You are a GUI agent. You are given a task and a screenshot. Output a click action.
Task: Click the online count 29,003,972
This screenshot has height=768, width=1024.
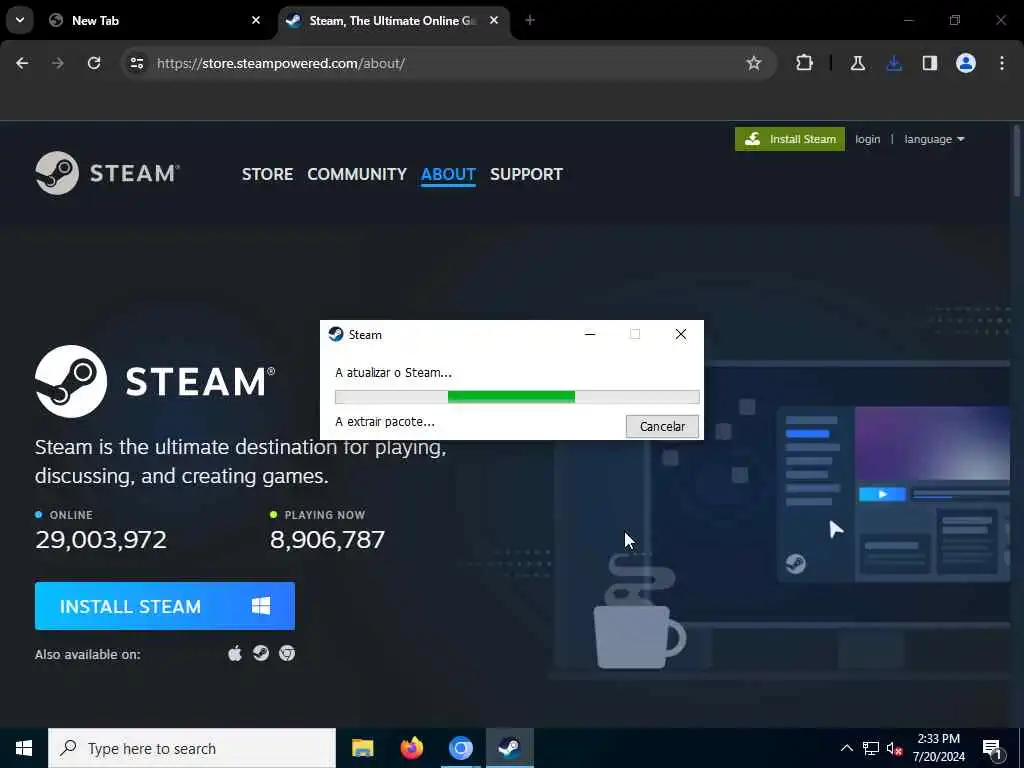pyautogui.click(x=101, y=539)
